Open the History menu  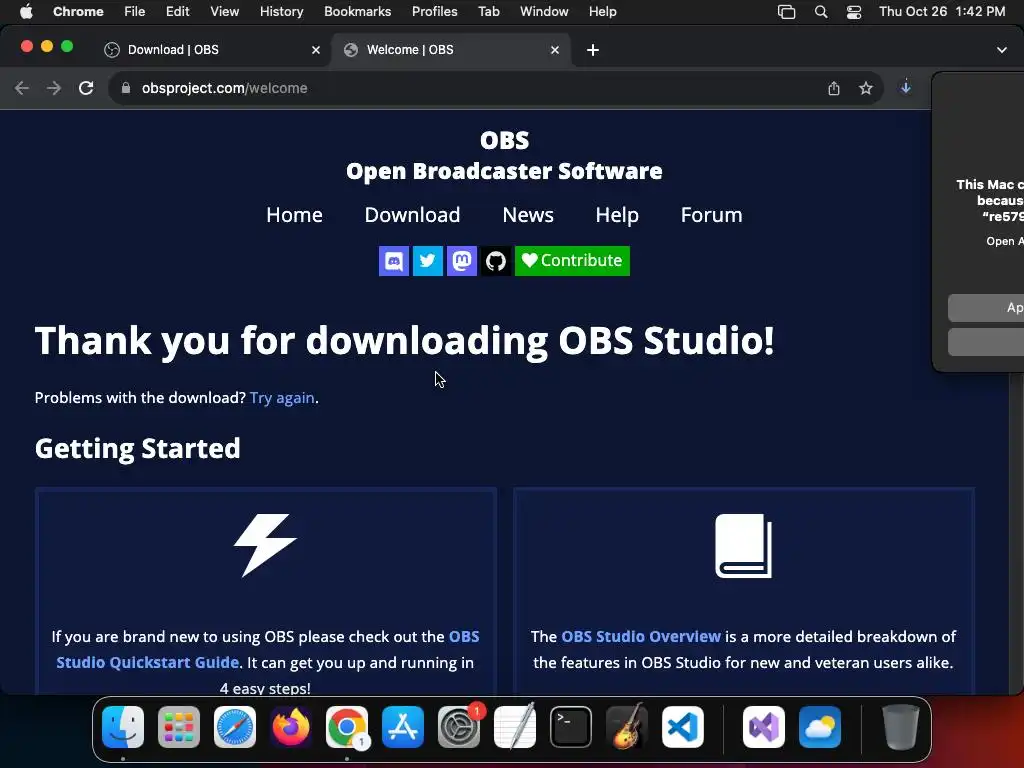tap(281, 12)
